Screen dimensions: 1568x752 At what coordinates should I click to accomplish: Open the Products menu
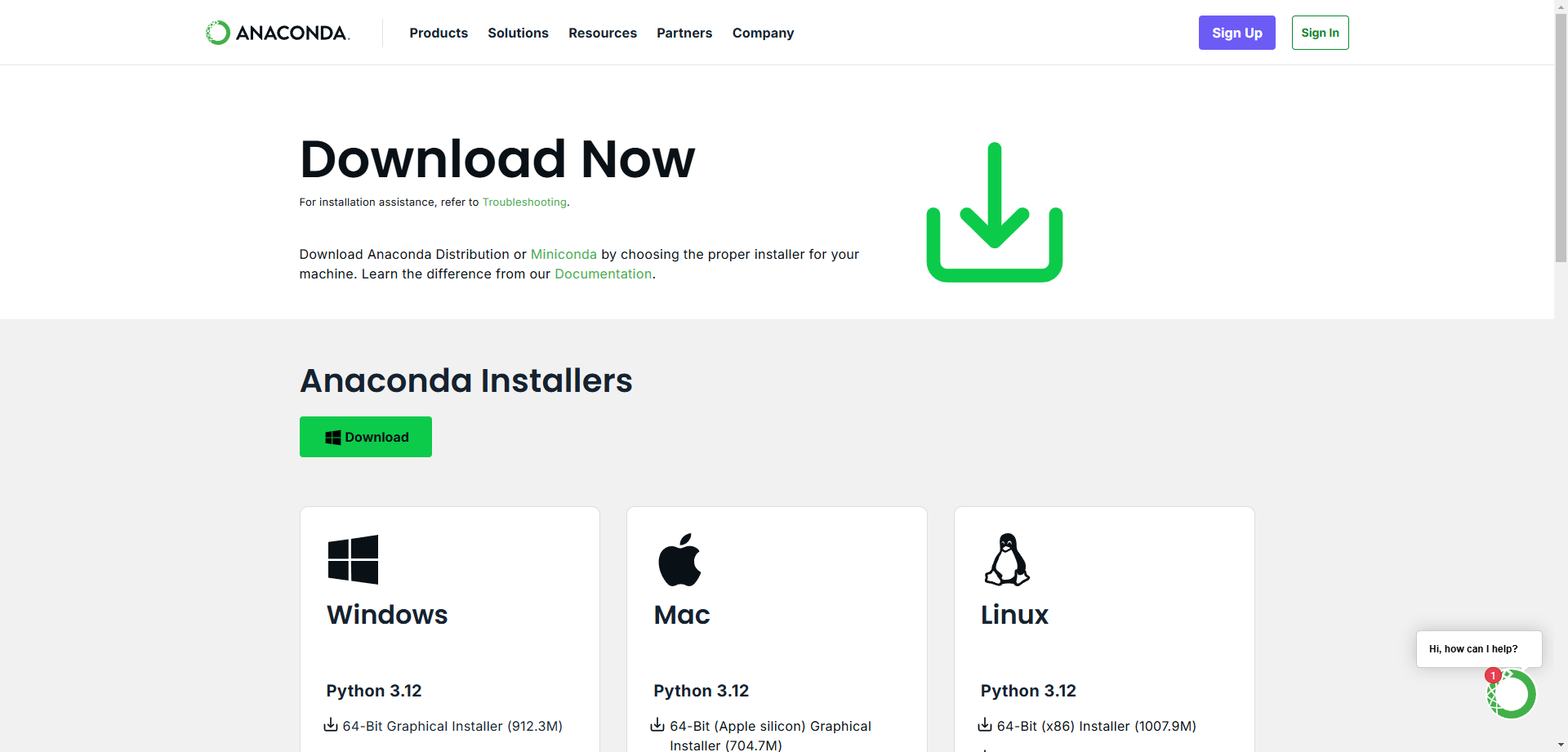(x=439, y=33)
